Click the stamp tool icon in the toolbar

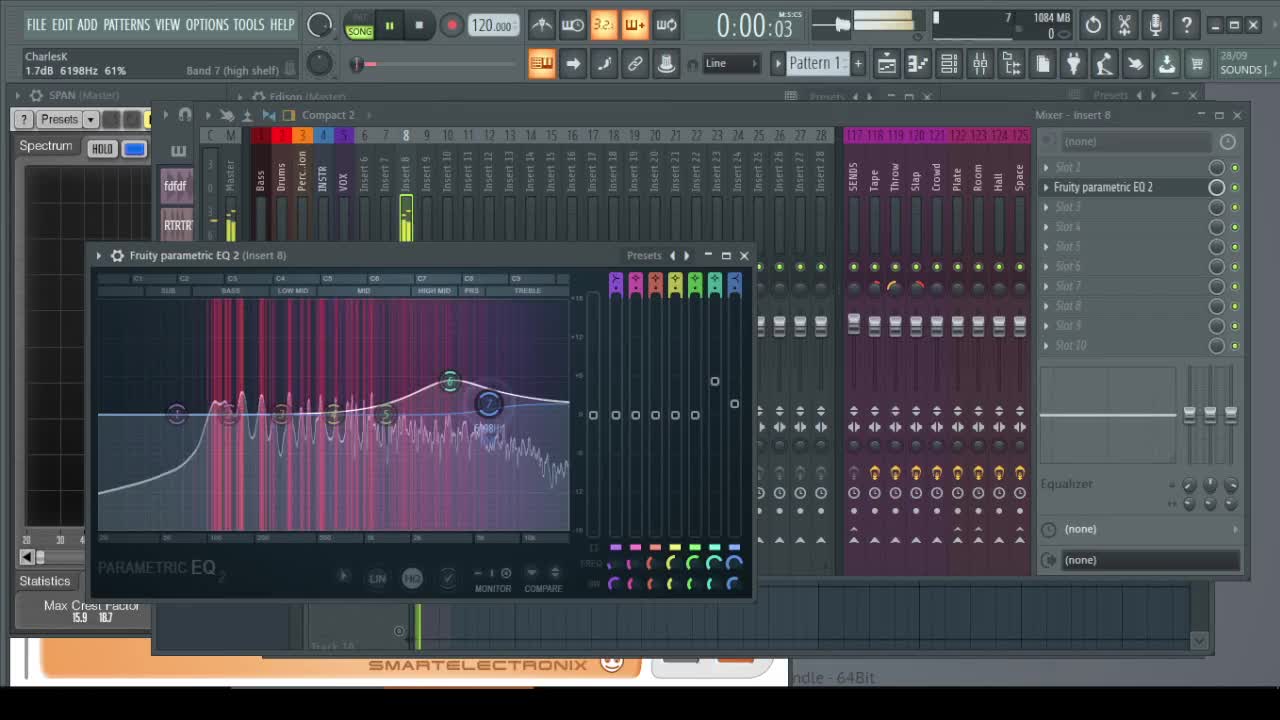click(666, 65)
